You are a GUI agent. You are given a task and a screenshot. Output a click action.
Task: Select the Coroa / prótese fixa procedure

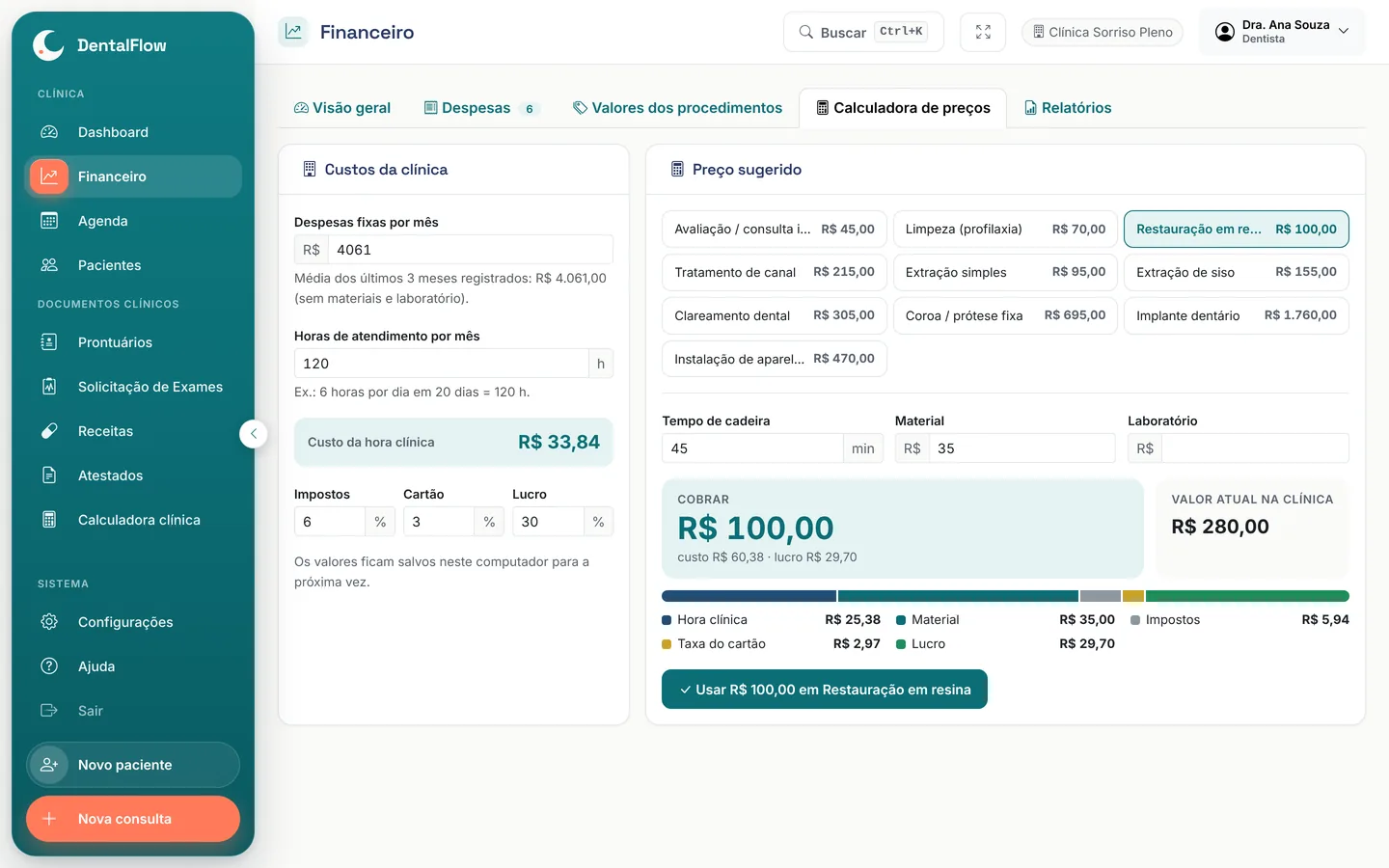[1005, 315]
